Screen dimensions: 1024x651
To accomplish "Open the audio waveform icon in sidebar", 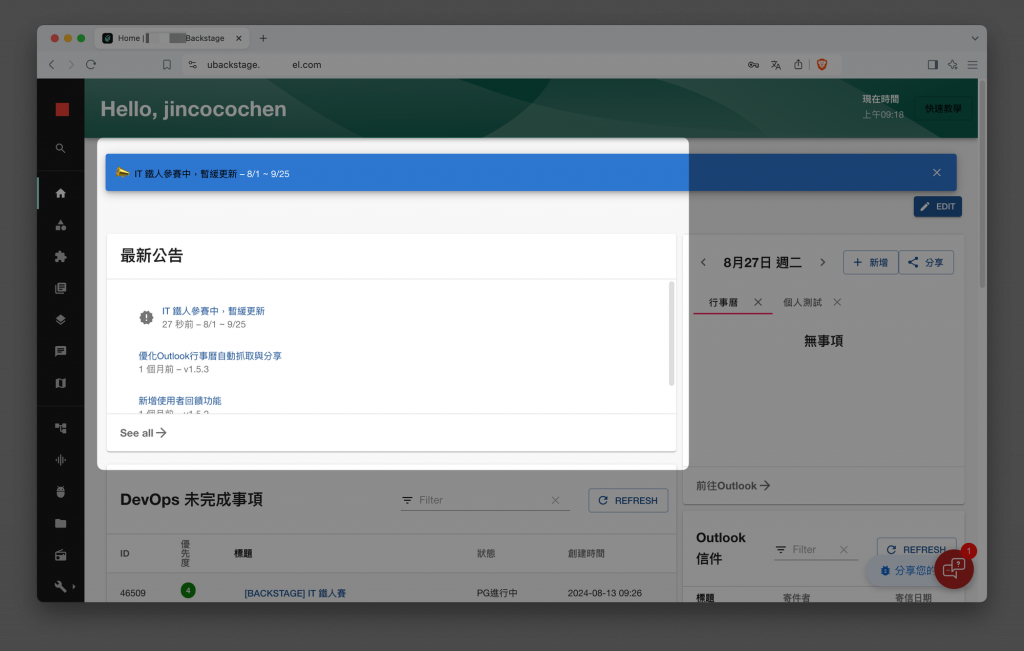I will pyautogui.click(x=60, y=460).
